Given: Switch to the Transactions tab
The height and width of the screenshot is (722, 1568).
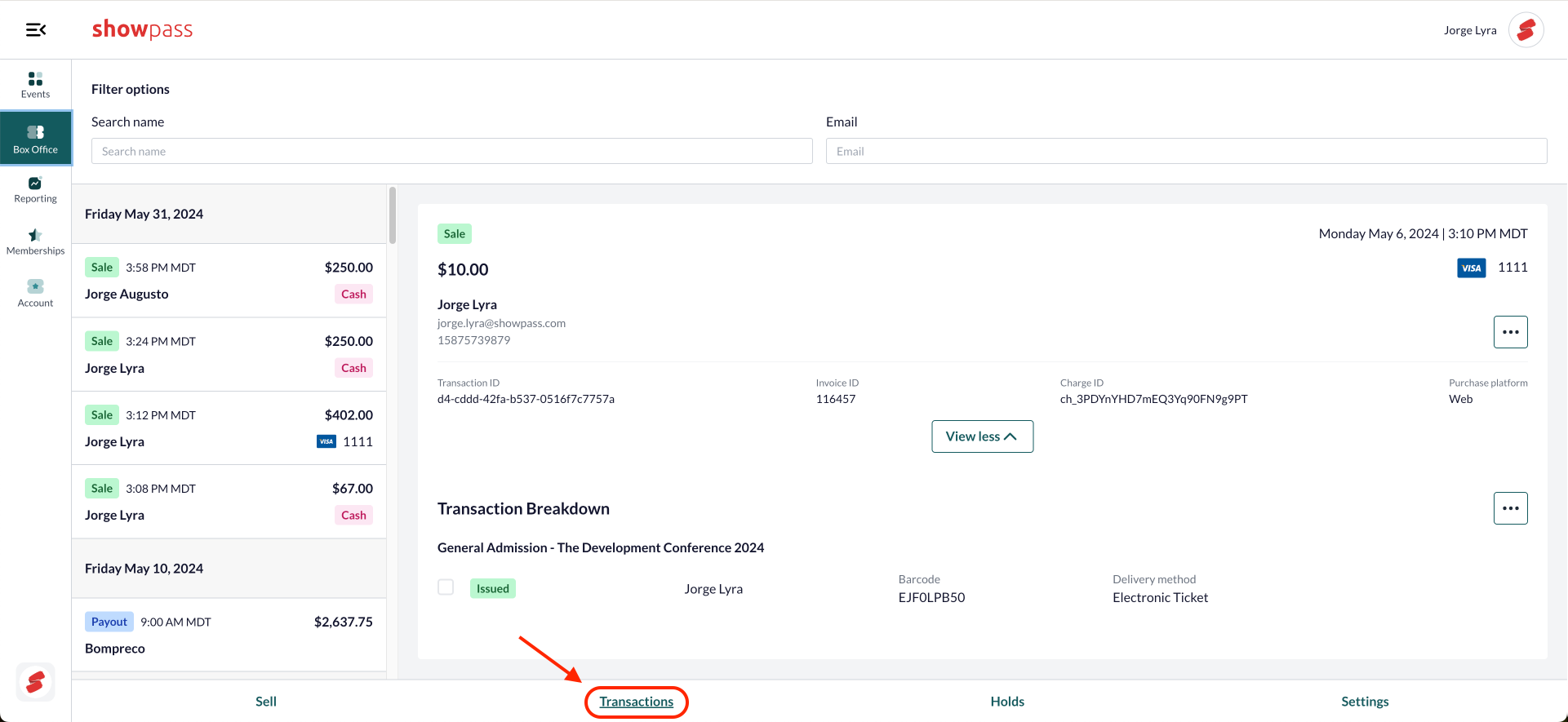Looking at the screenshot, I should (637, 702).
